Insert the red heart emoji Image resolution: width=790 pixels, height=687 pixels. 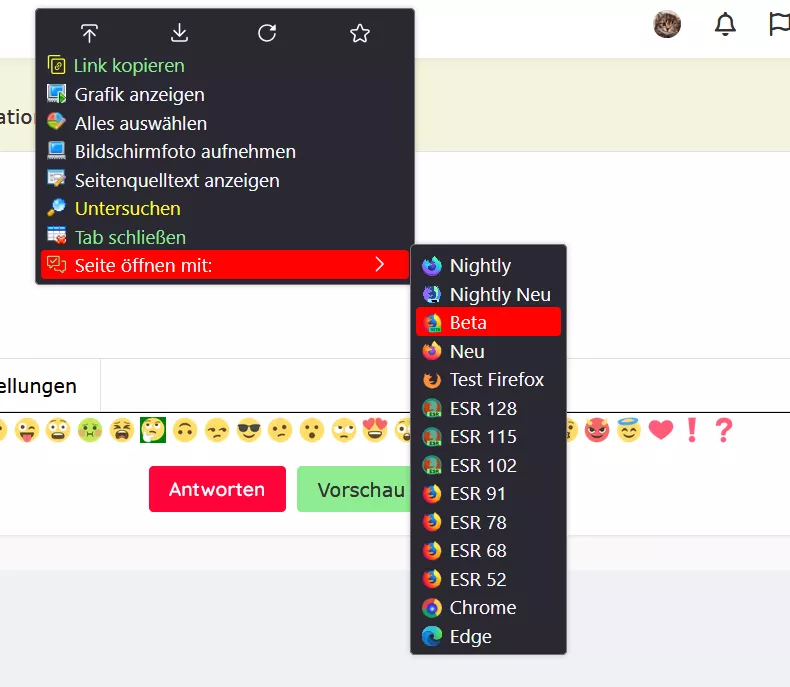pyautogui.click(x=661, y=430)
